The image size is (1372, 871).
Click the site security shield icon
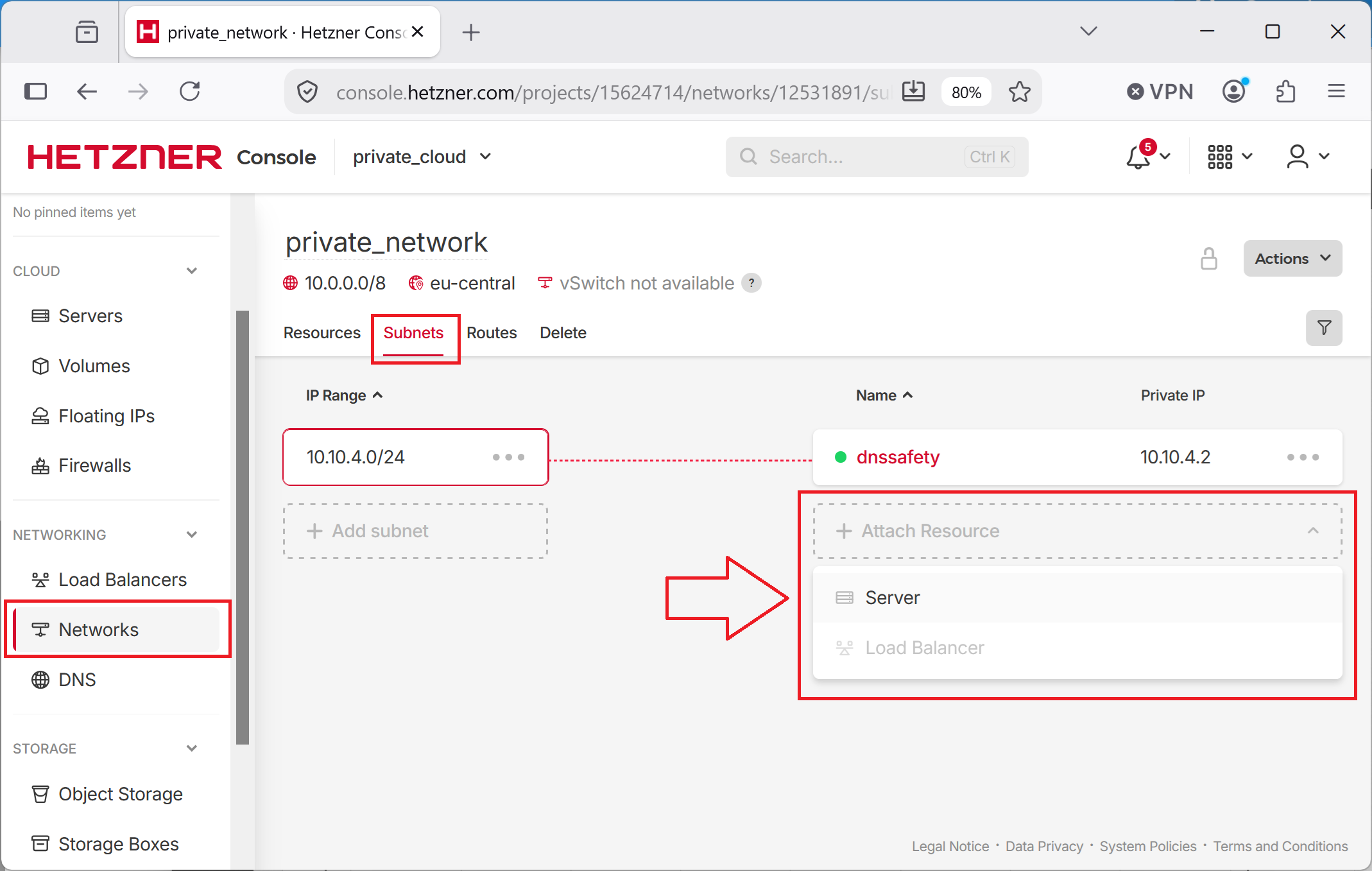[x=307, y=92]
